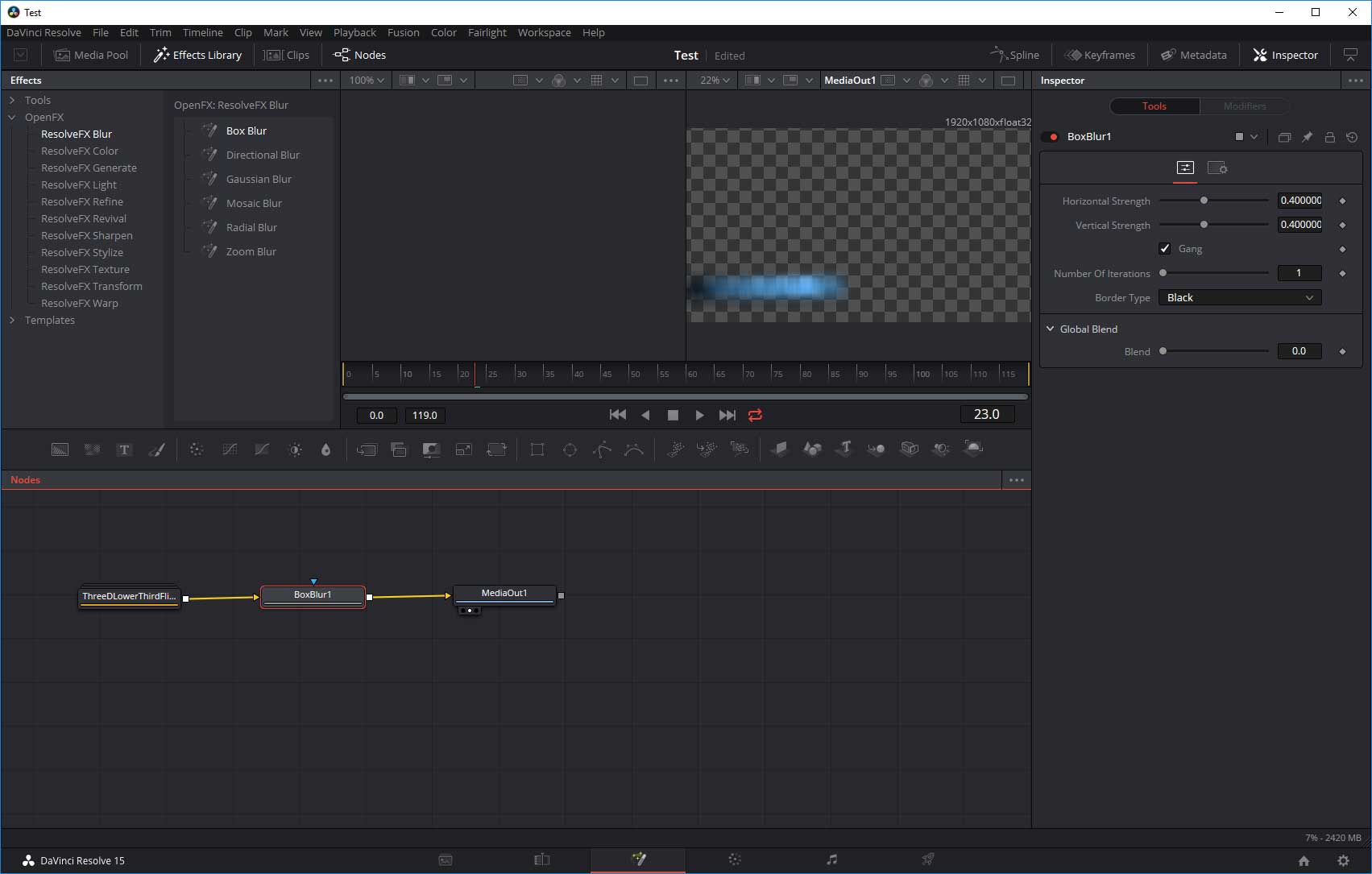Screen dimensions: 1372x874
Task: Open the right viewer 22% zoom dropdown
Action: 715,81
